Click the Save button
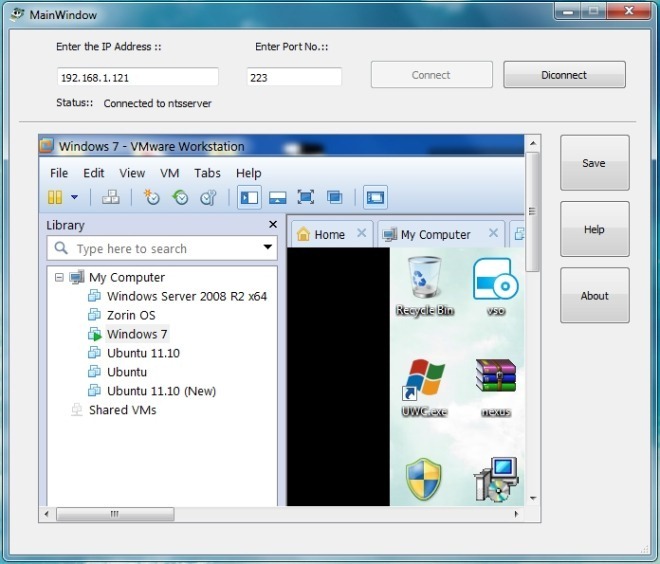Screen dimensions: 660x564 click(x=594, y=163)
